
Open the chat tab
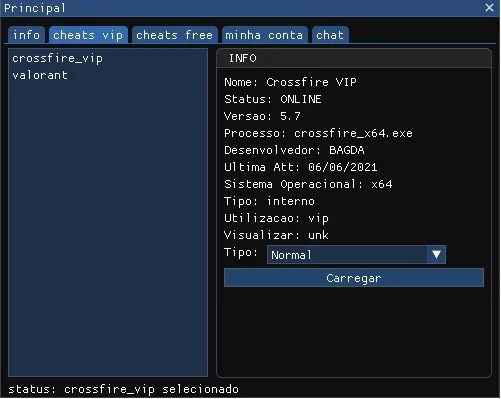330,35
